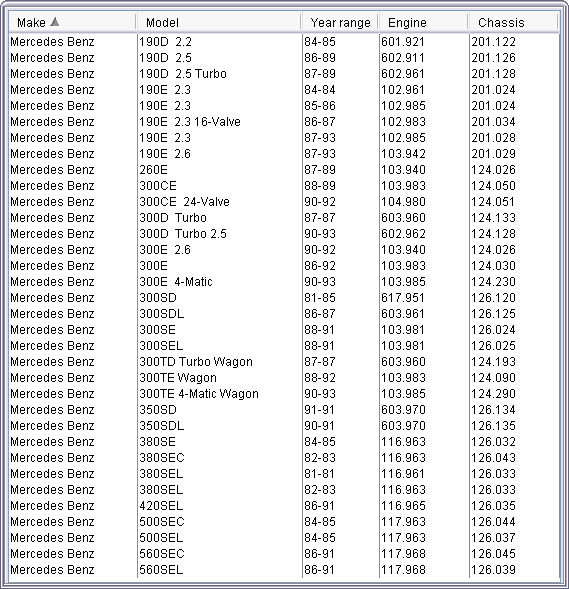This screenshot has height=589, width=569.
Task: Select model cell 380SEC
Action: tap(162, 458)
